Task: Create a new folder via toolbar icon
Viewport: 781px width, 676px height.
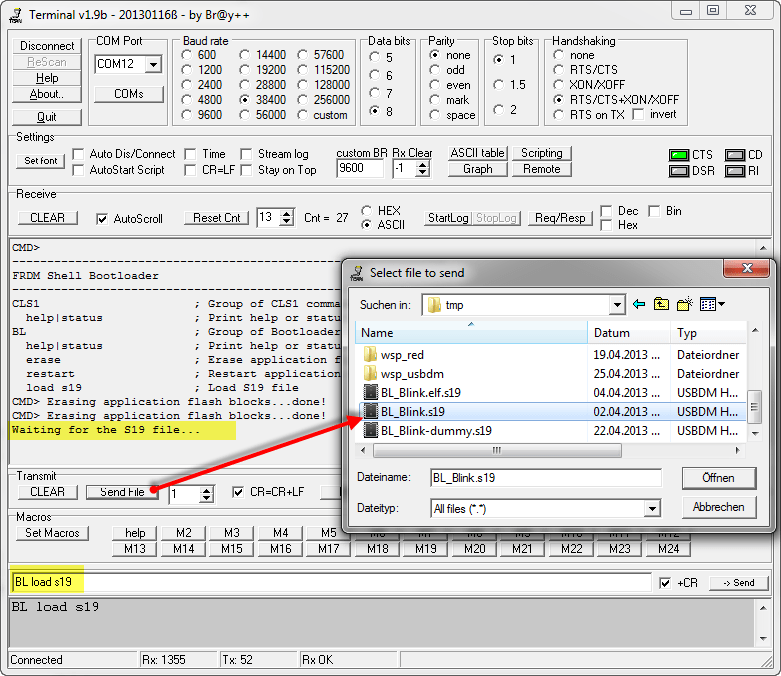Action: coord(685,304)
